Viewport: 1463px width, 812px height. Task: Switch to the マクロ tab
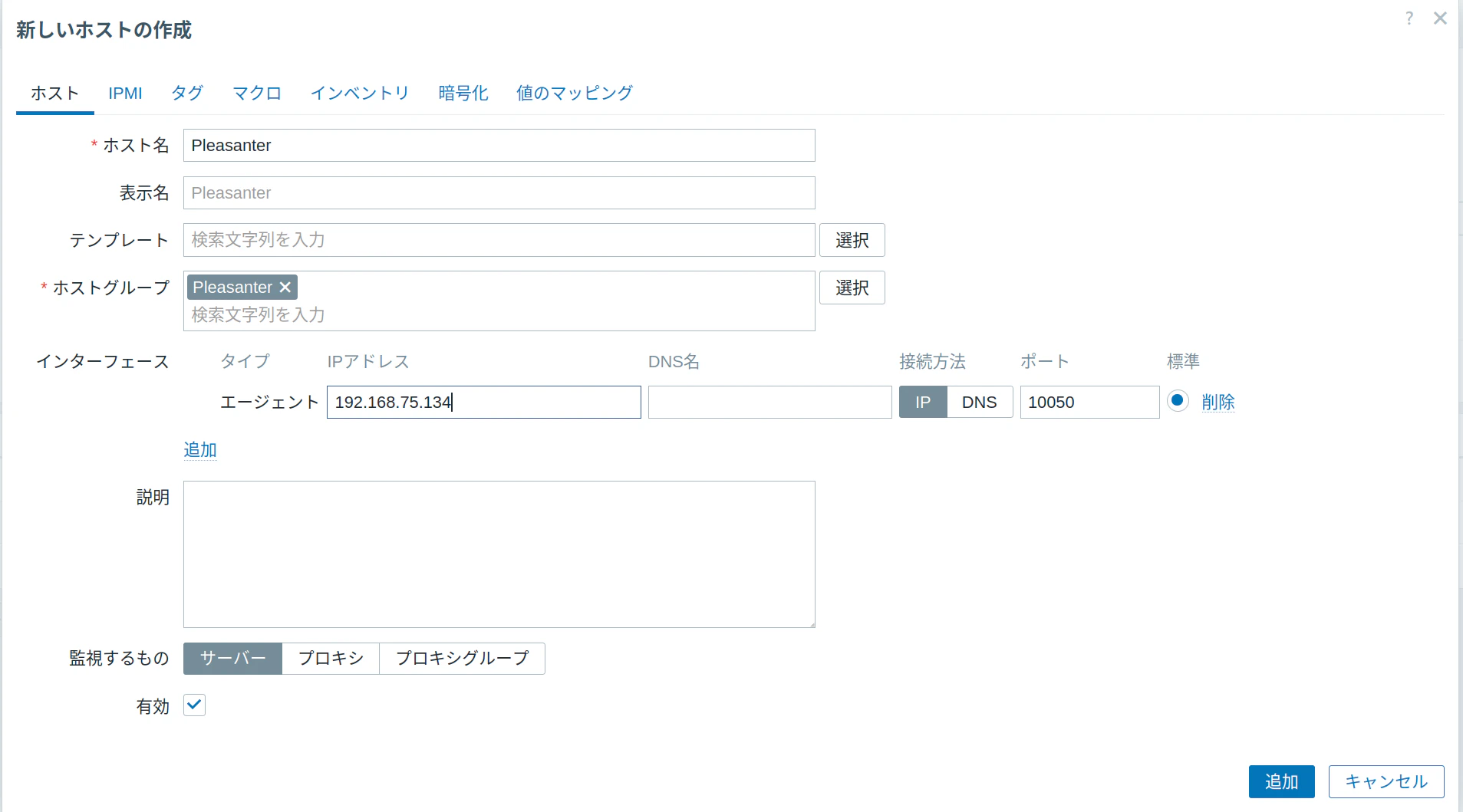pos(257,94)
